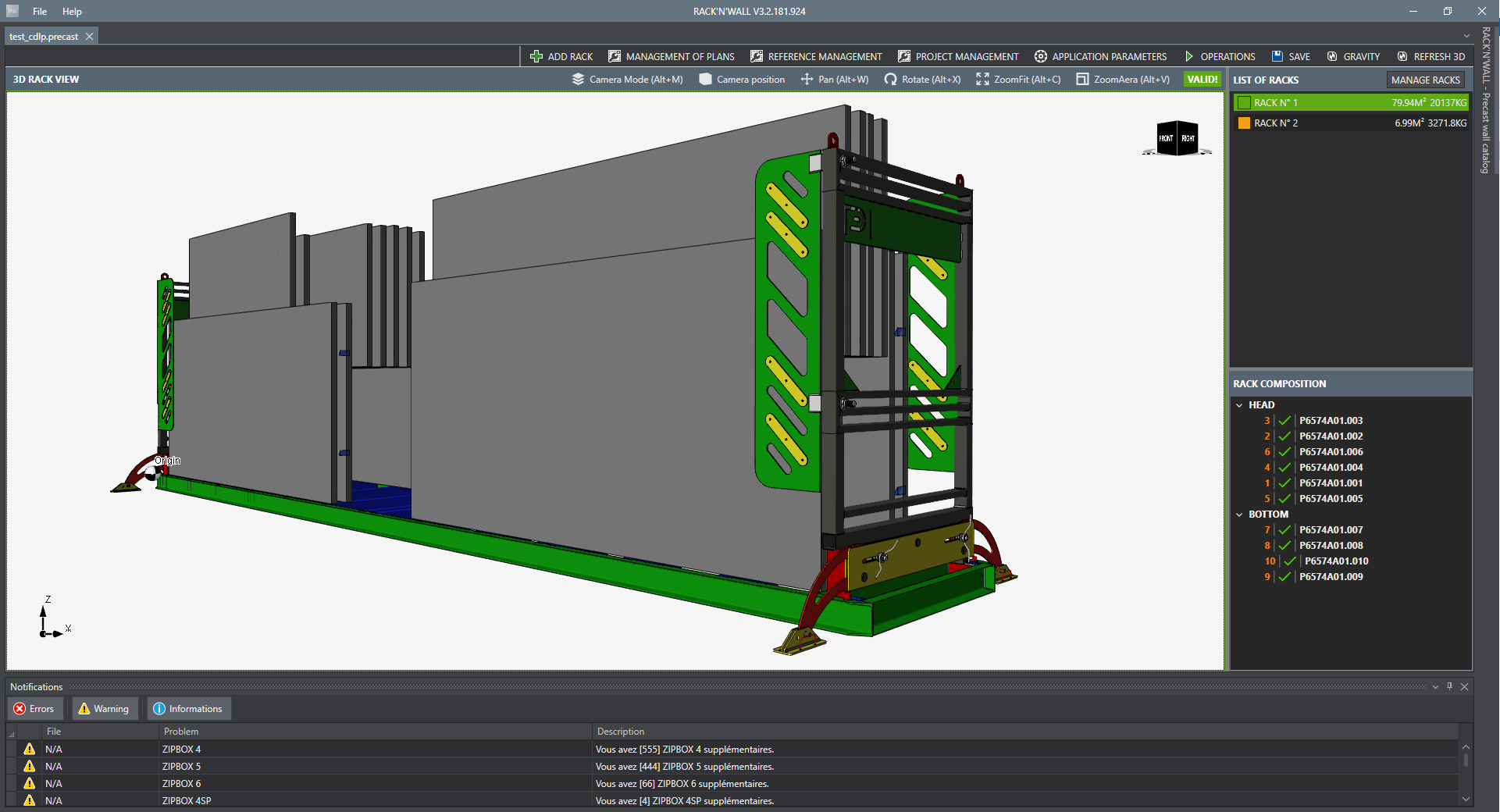Click the 3D orientation cube
Image resolution: width=1500 pixels, height=812 pixels.
click(x=1177, y=138)
